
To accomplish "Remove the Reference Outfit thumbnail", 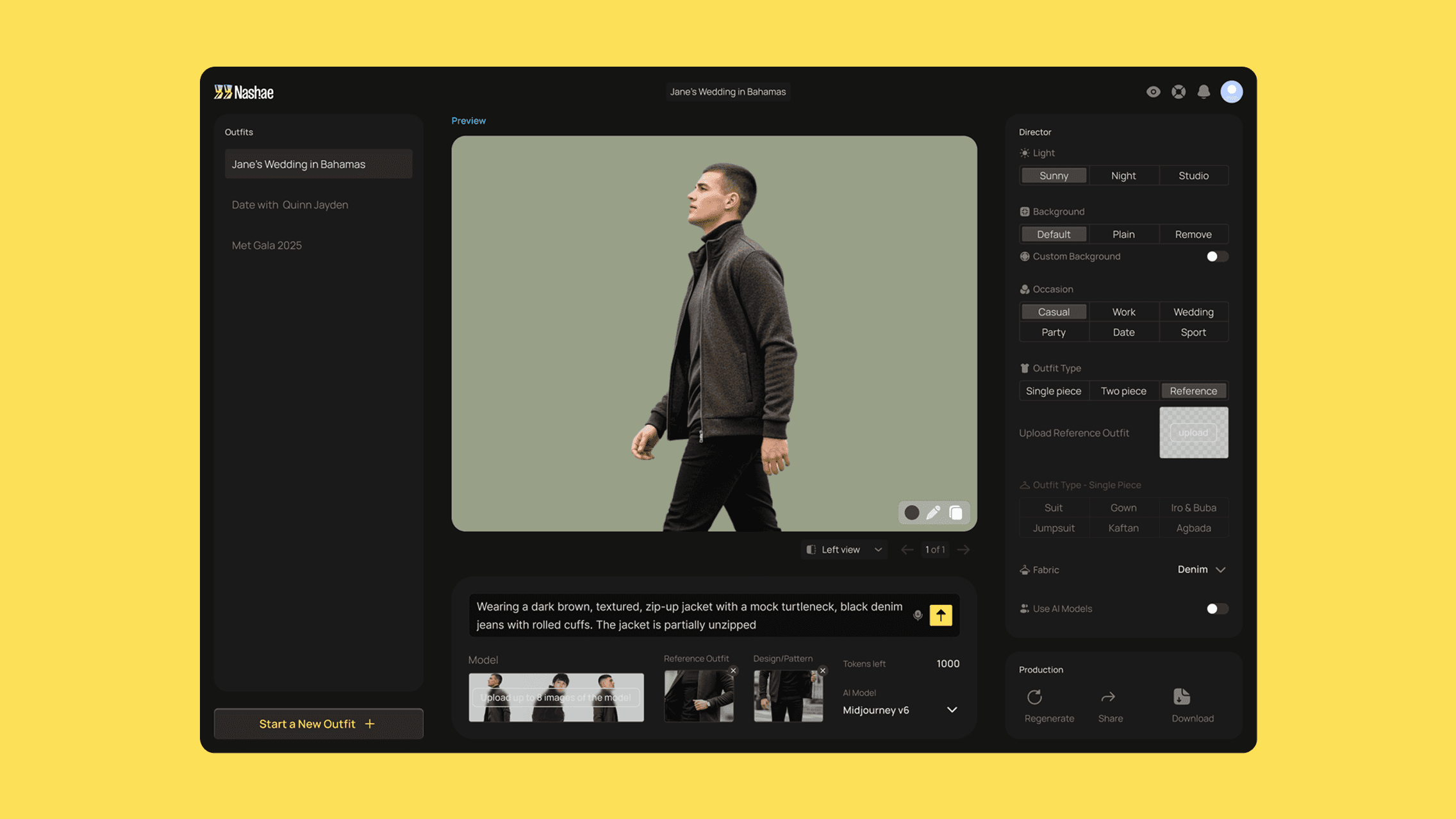I will tap(733, 671).
